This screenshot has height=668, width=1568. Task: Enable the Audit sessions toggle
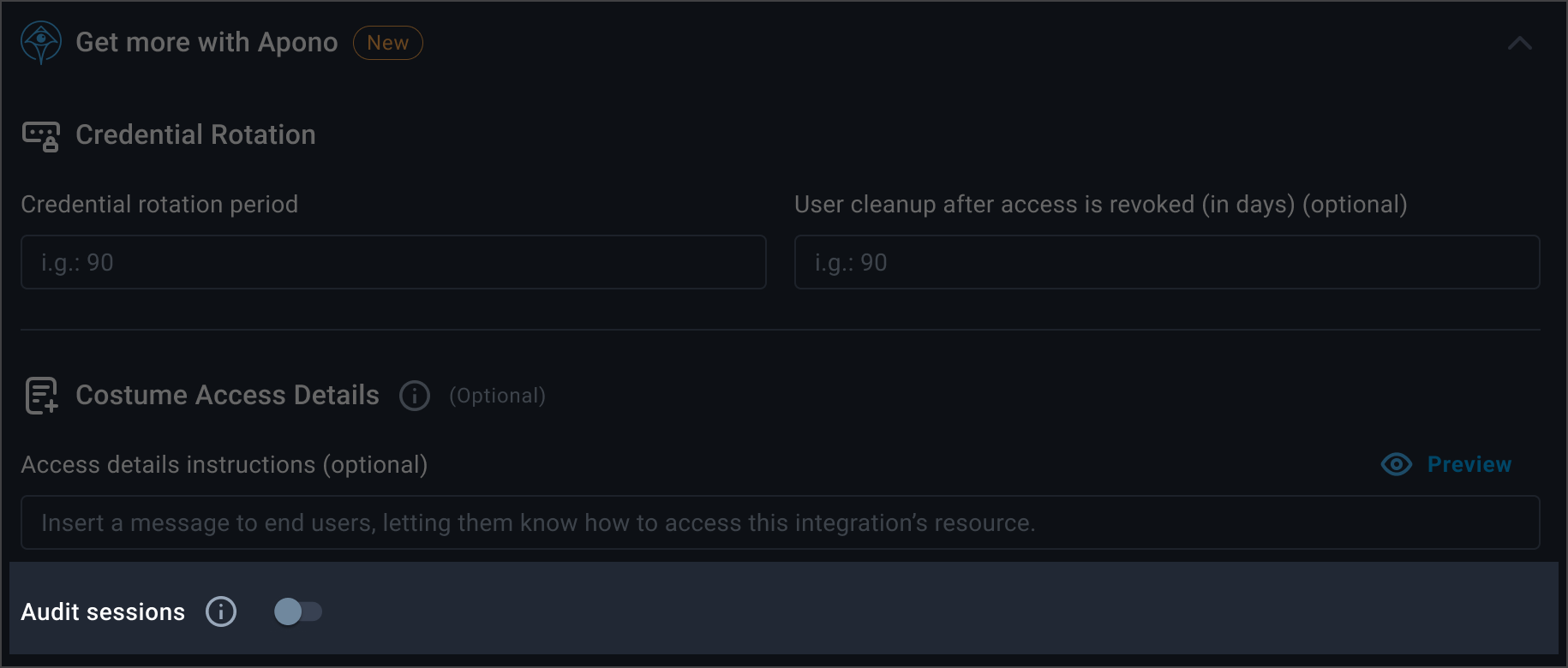(297, 611)
